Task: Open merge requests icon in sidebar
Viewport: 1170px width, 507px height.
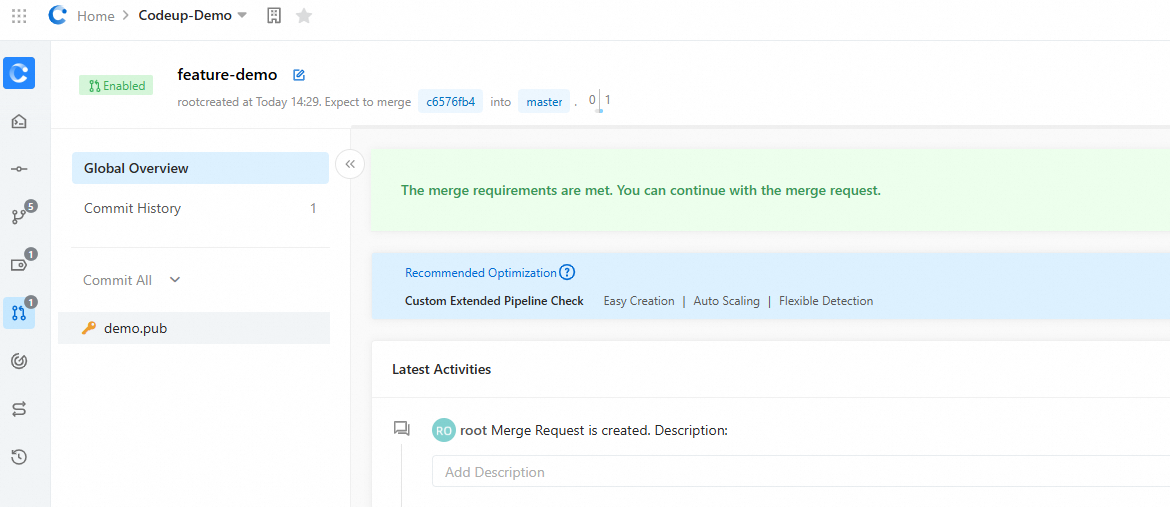Action: (19, 312)
